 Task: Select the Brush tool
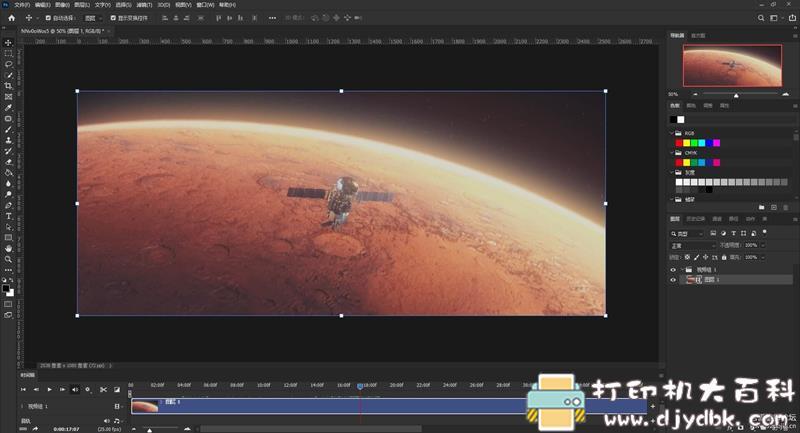[x=8, y=130]
